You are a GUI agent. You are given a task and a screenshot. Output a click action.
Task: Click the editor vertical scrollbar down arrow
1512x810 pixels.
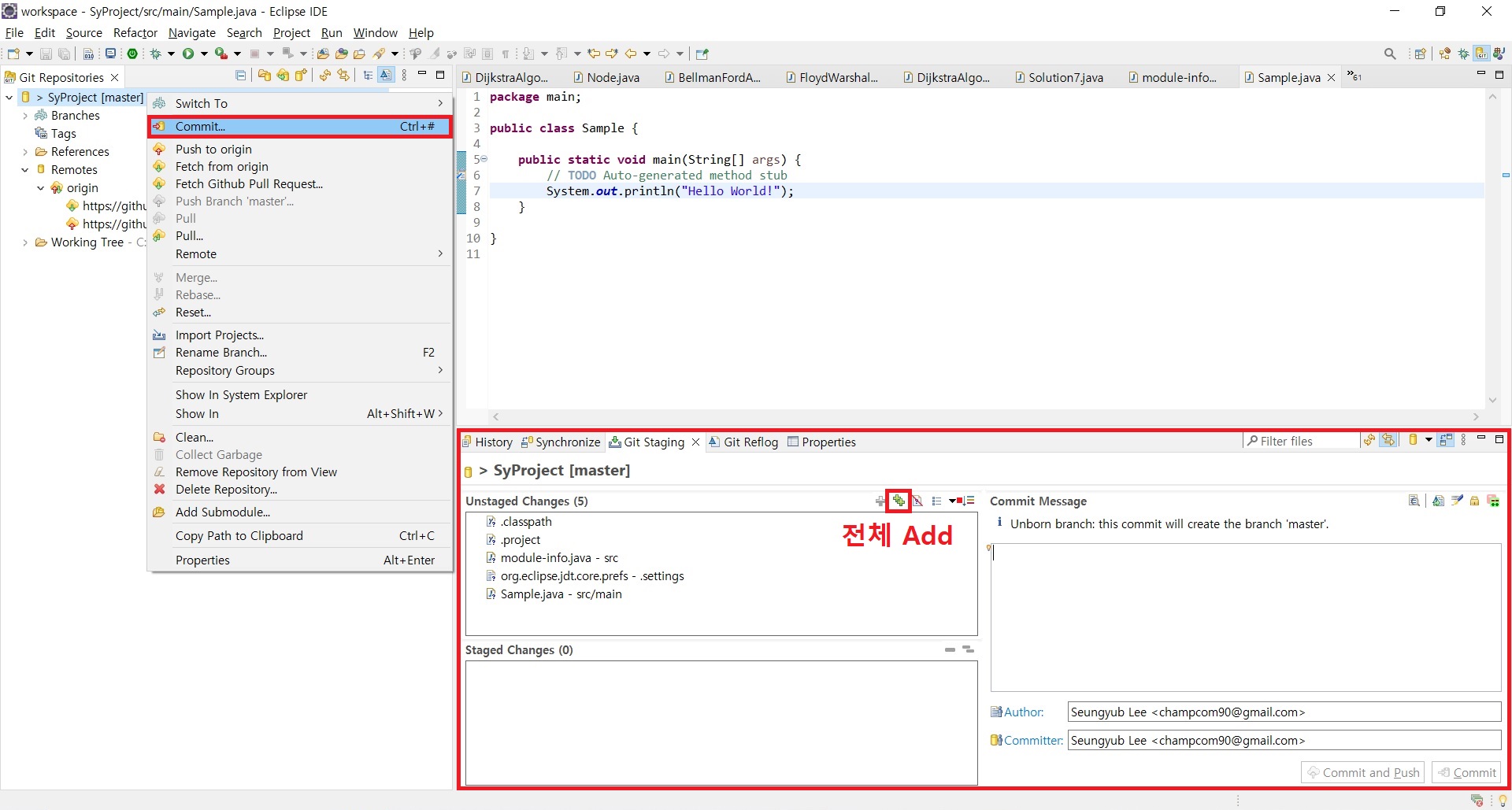tap(1492, 401)
